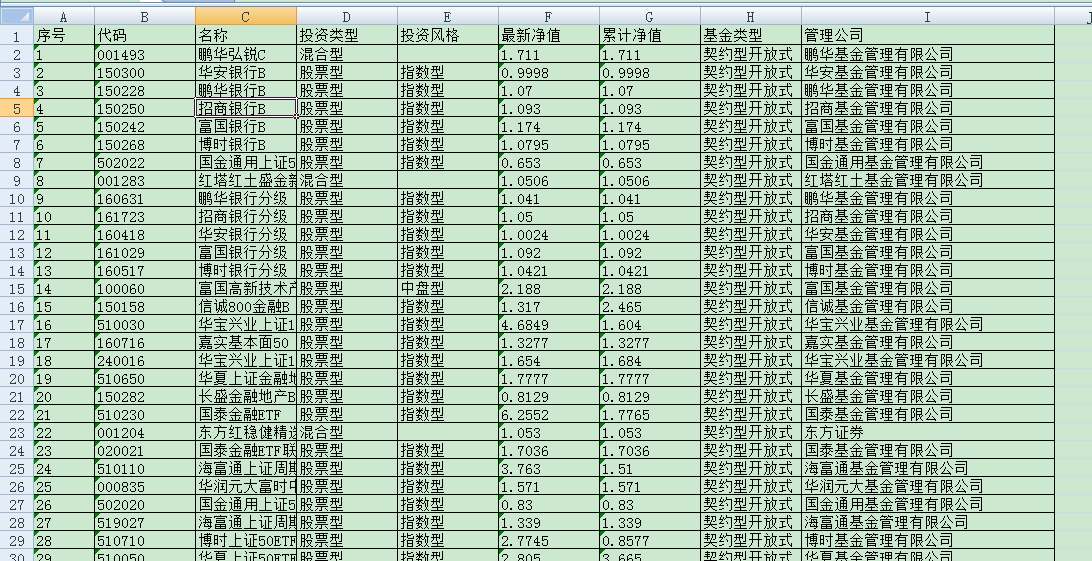Select the 中盘型 investment style cell
This screenshot has height=561, width=1092.
tap(448, 288)
